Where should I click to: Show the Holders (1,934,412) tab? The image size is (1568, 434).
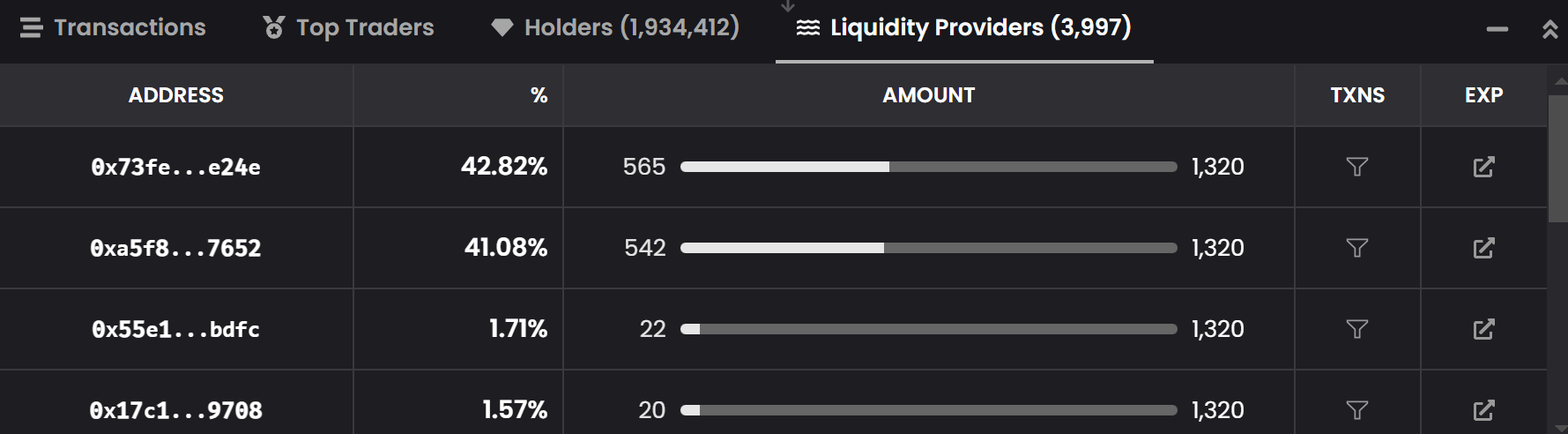(x=615, y=28)
